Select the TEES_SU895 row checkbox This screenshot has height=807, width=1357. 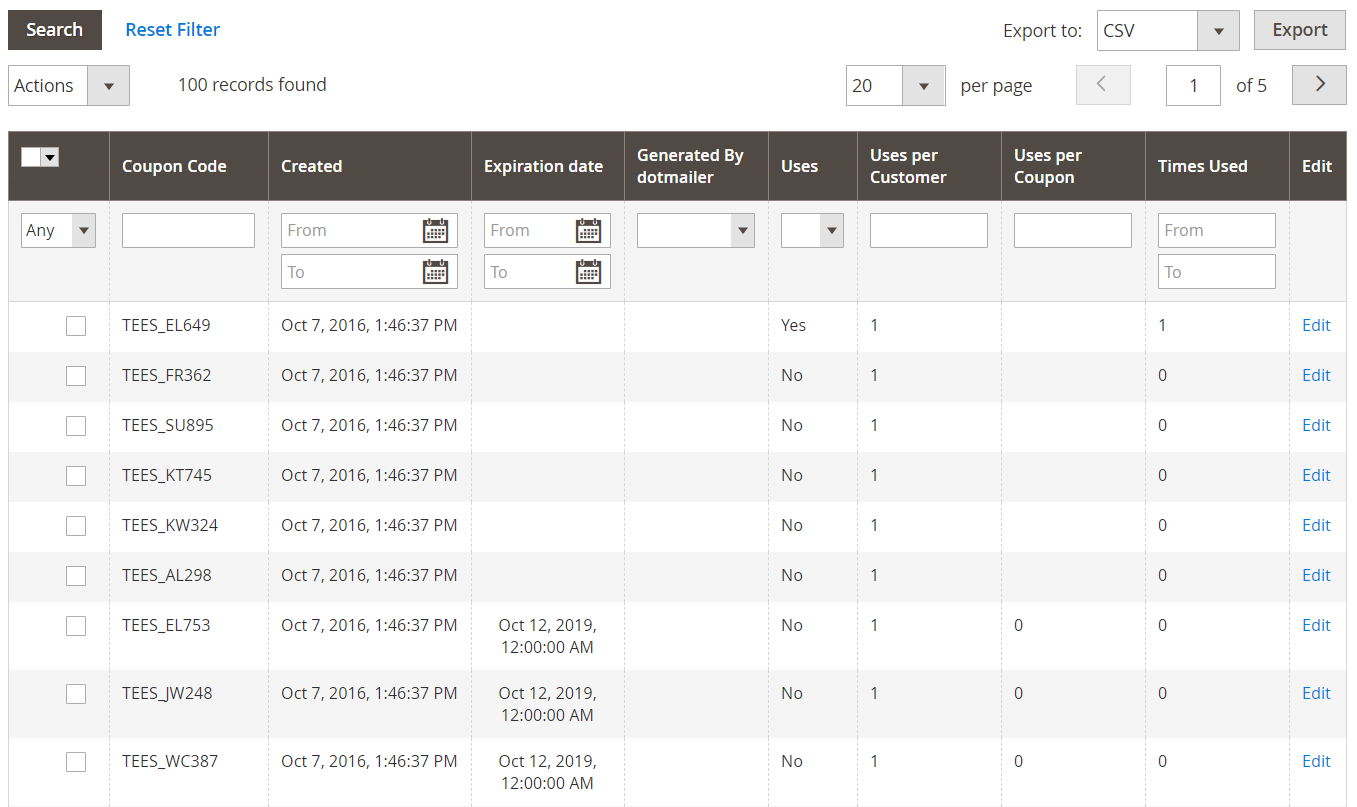76,426
